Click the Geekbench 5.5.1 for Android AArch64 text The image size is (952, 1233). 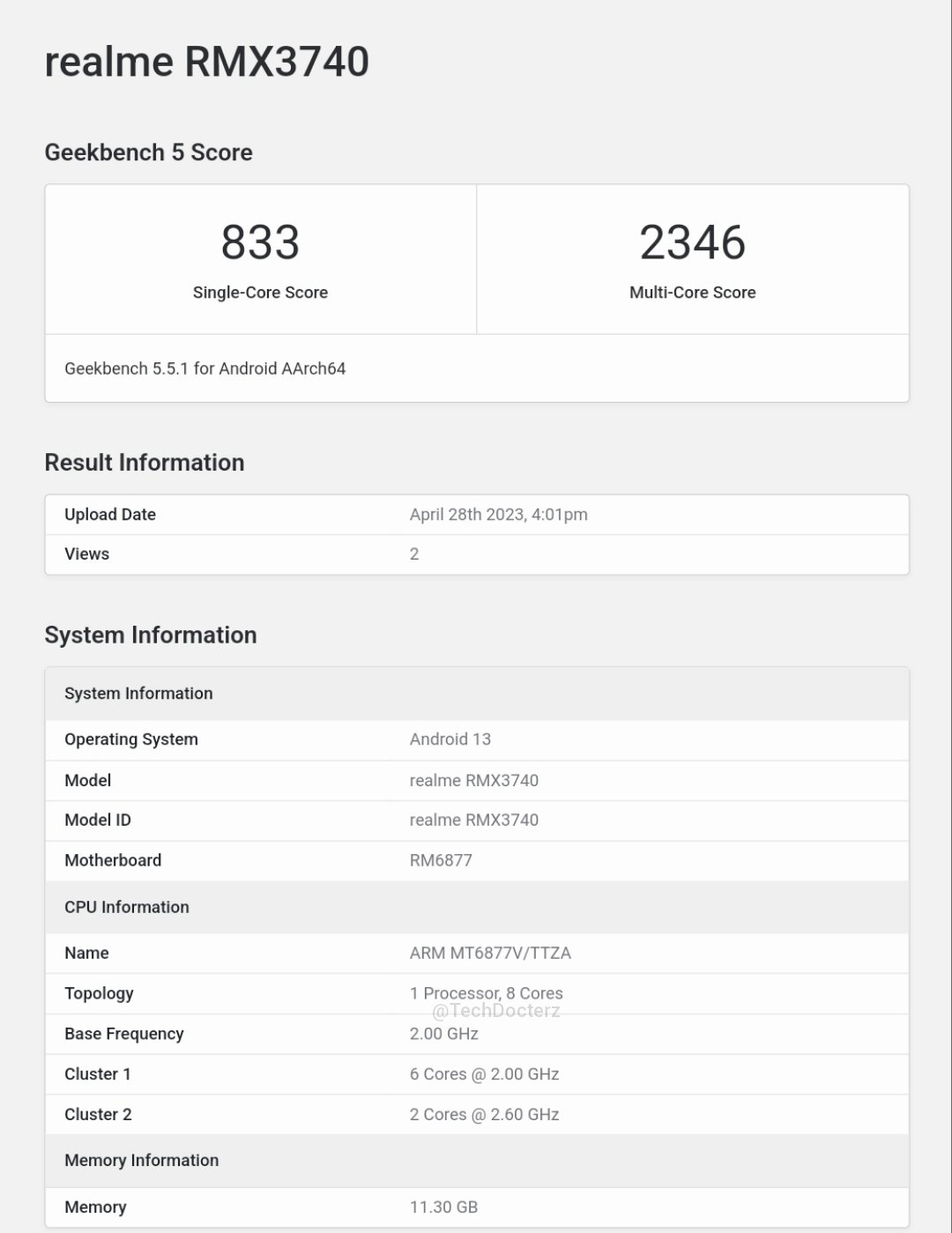coord(205,368)
